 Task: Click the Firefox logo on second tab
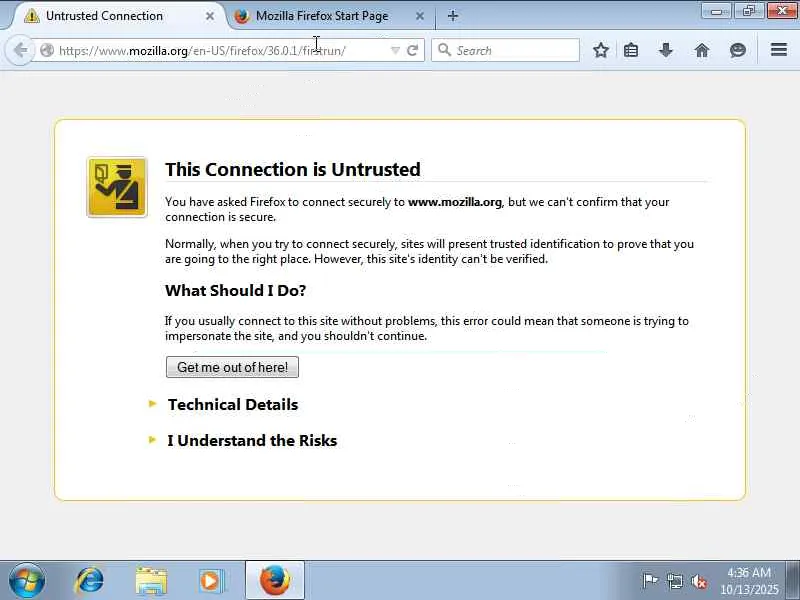(242, 16)
